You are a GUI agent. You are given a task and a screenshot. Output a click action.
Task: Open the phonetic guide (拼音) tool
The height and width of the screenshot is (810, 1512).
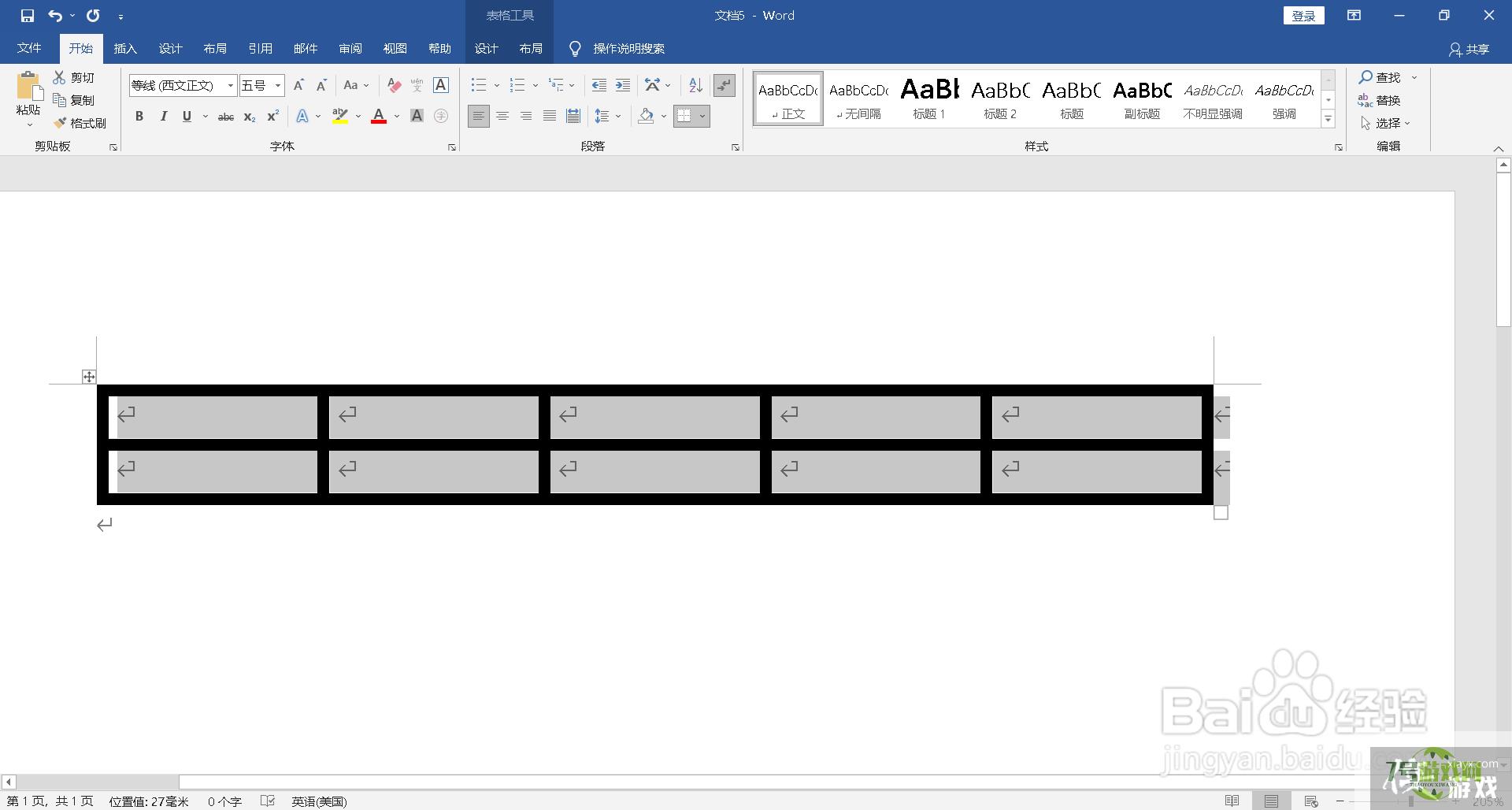pos(417,85)
